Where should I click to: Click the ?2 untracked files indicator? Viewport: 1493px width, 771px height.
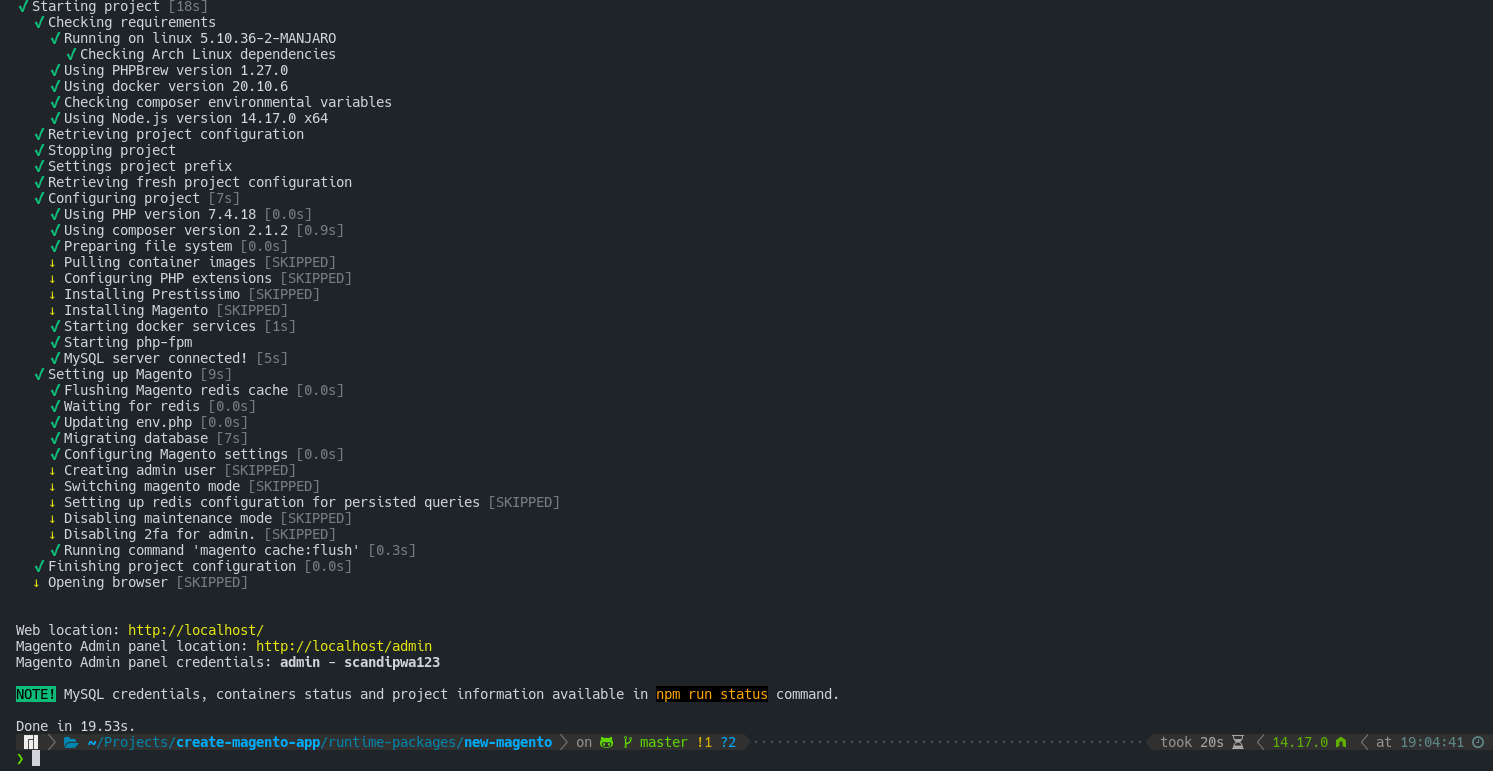tap(728, 742)
